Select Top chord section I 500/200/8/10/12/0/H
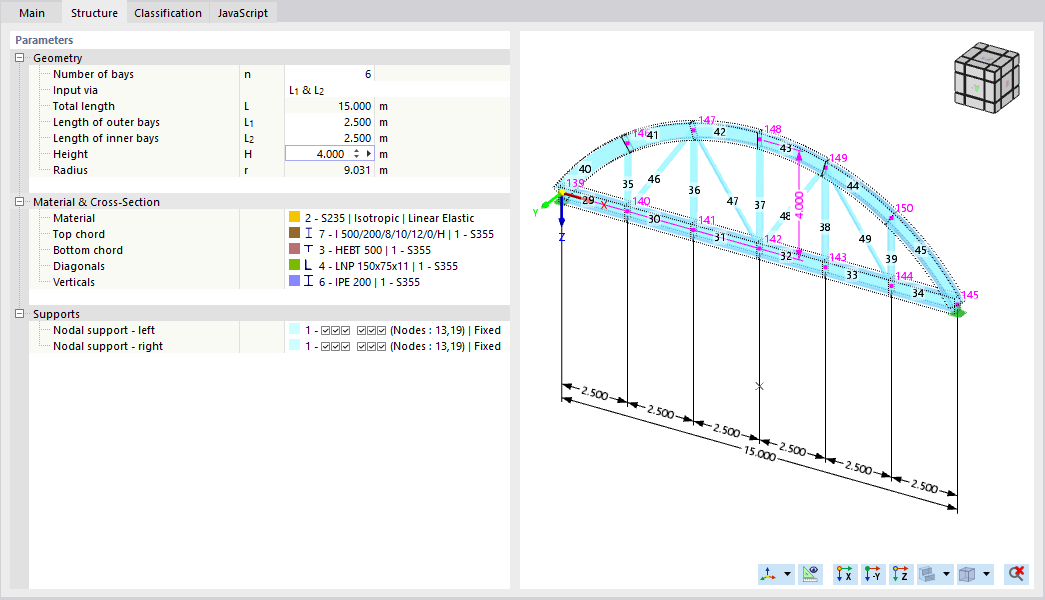 click(x=406, y=234)
